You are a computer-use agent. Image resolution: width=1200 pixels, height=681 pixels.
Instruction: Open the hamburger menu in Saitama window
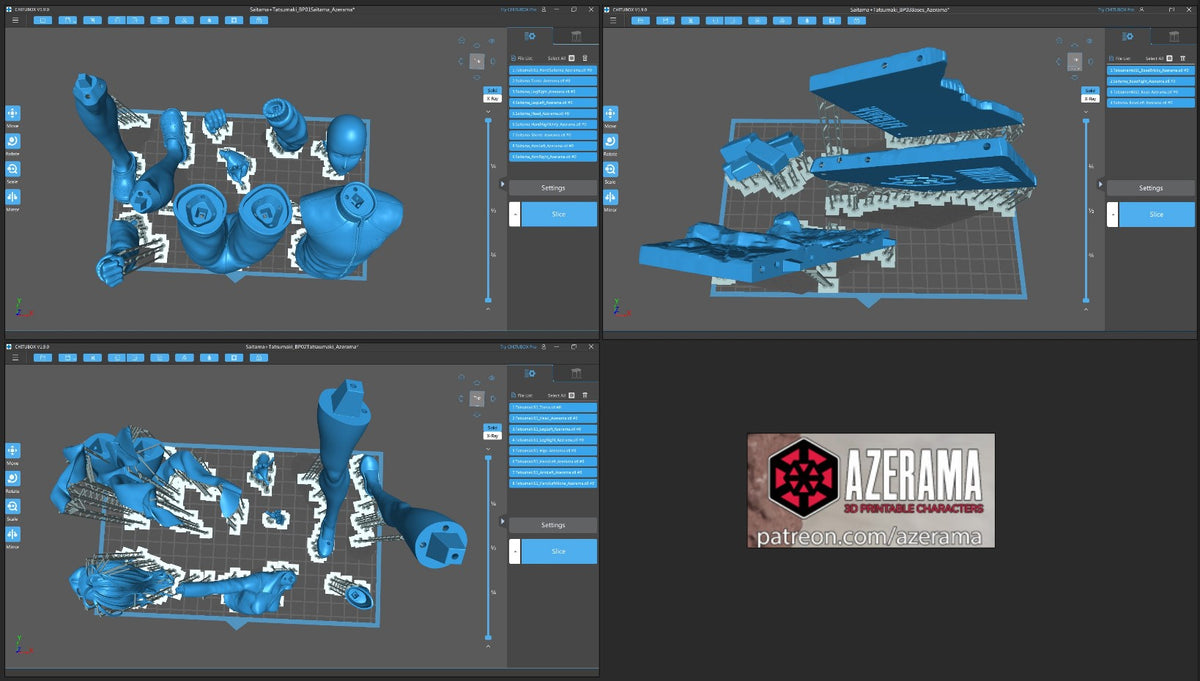[15, 20]
